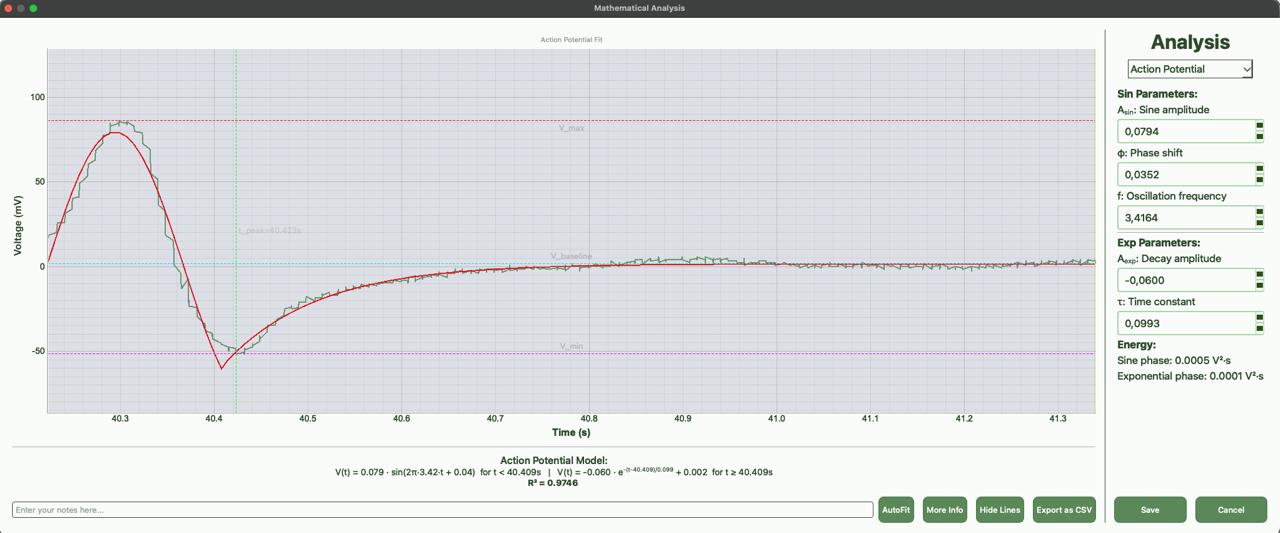Increase the Phase shift value

pos(1259,169)
